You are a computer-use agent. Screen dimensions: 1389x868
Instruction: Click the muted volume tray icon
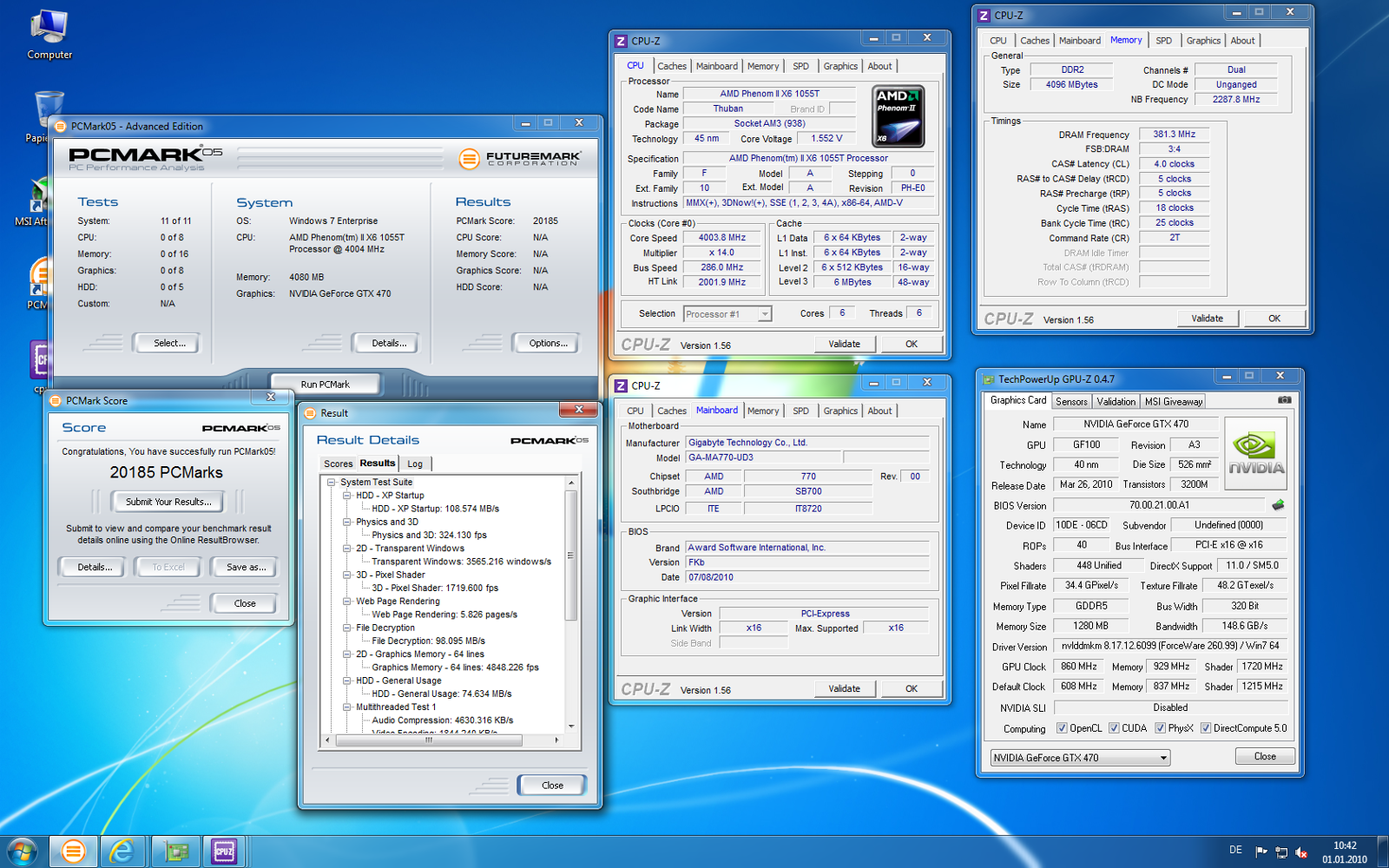(1301, 852)
